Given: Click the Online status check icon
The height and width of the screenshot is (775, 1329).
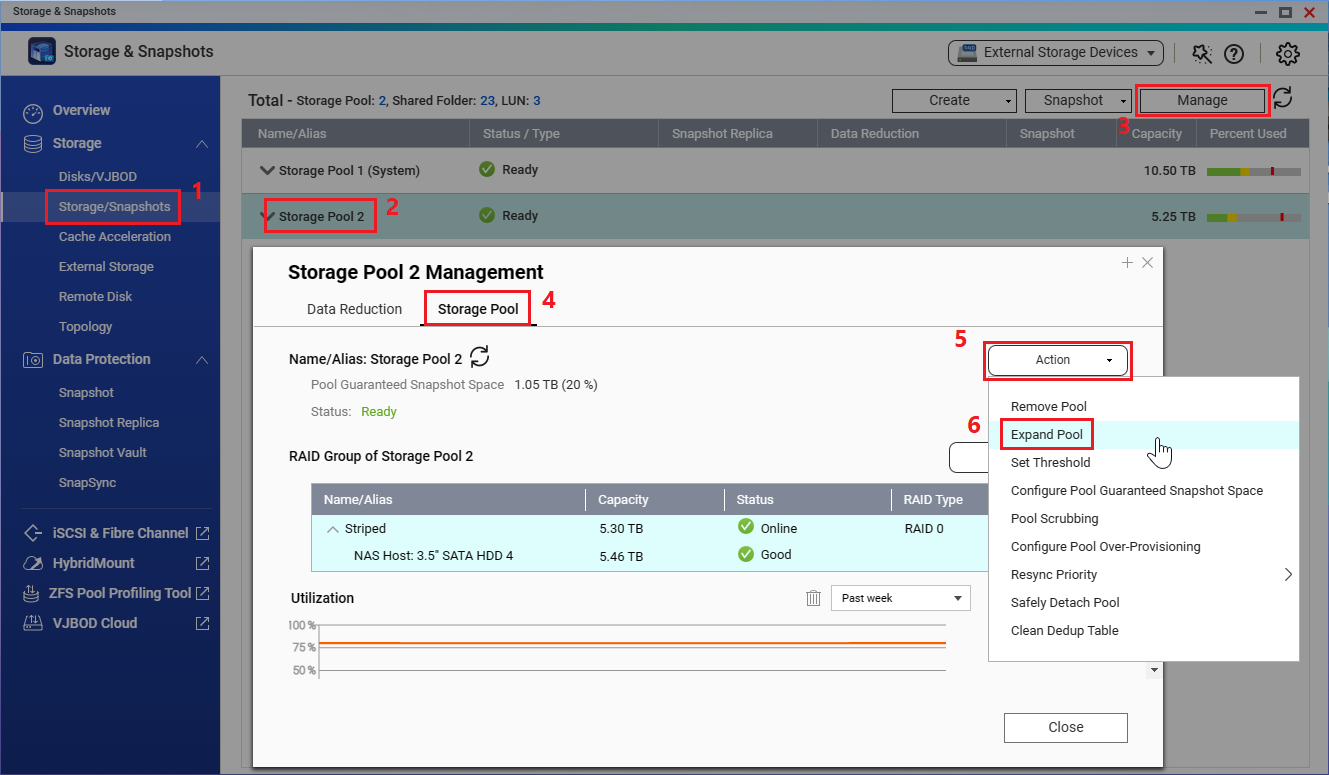Looking at the screenshot, I should (745, 527).
